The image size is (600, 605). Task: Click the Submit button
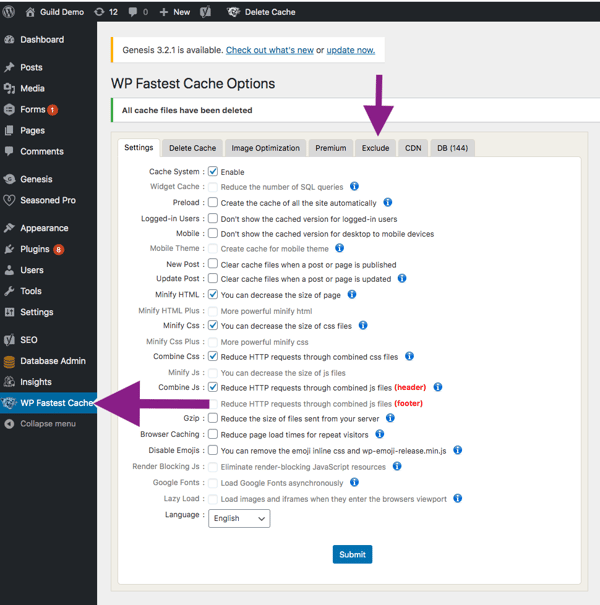pyautogui.click(x=352, y=554)
